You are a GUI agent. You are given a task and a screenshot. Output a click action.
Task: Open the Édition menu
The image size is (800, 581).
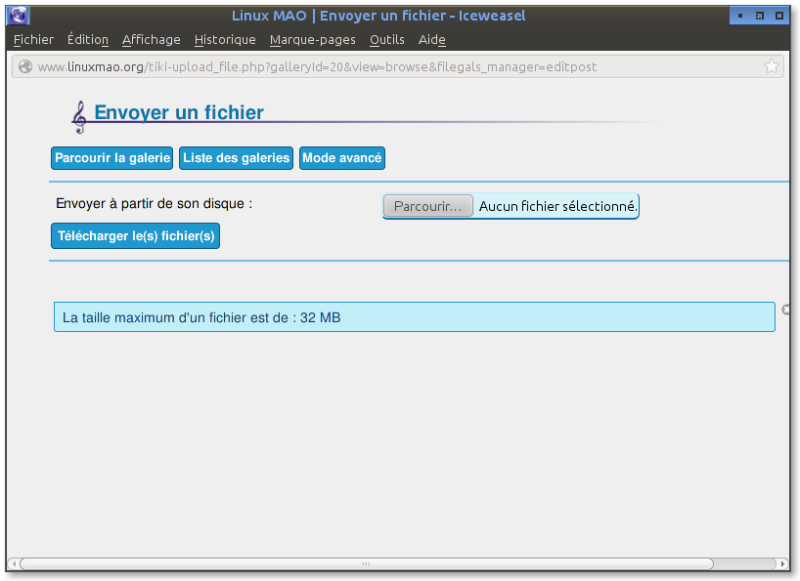tap(88, 39)
